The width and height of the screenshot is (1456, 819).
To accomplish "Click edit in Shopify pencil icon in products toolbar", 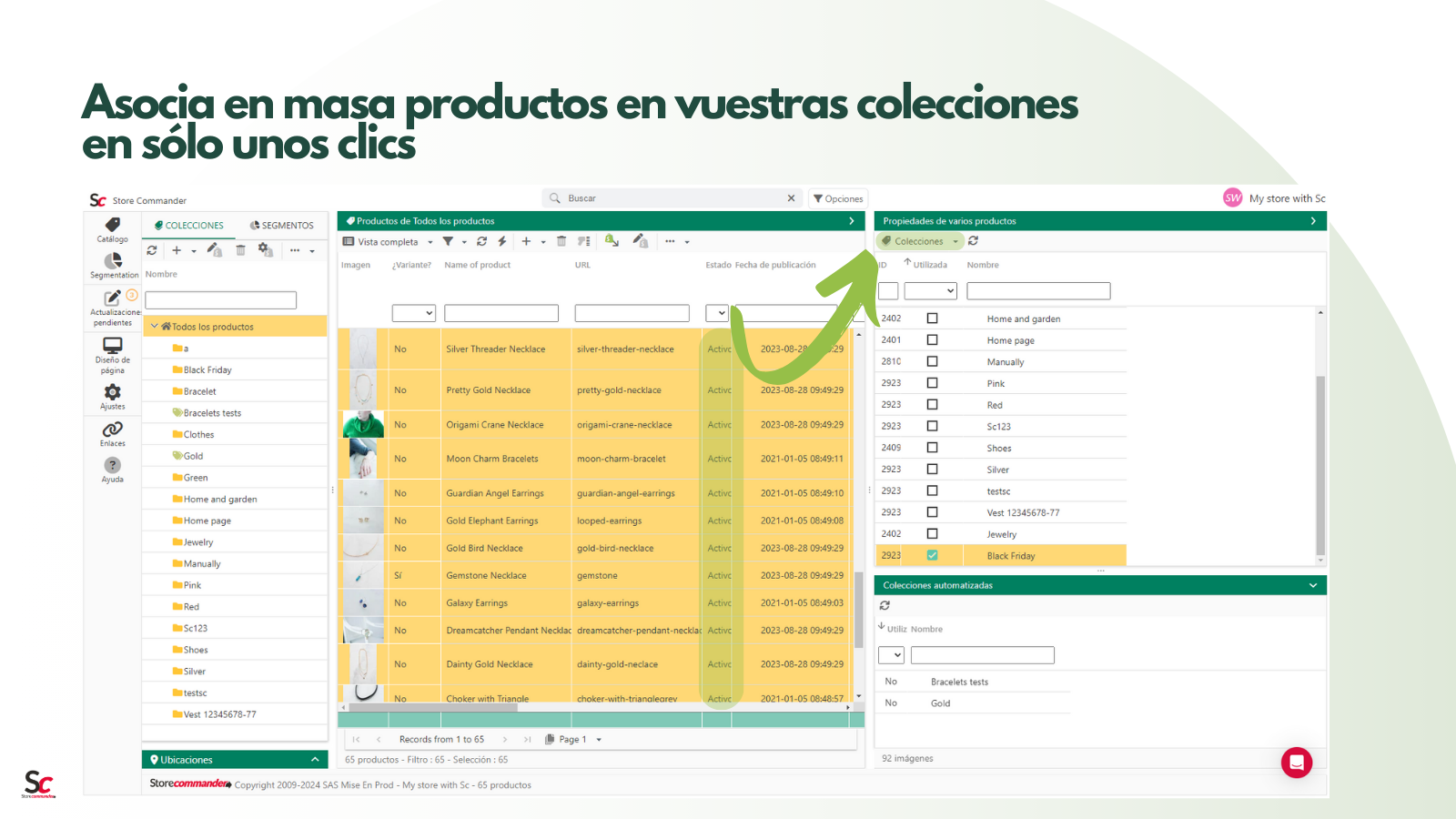I will pyautogui.click(x=641, y=240).
